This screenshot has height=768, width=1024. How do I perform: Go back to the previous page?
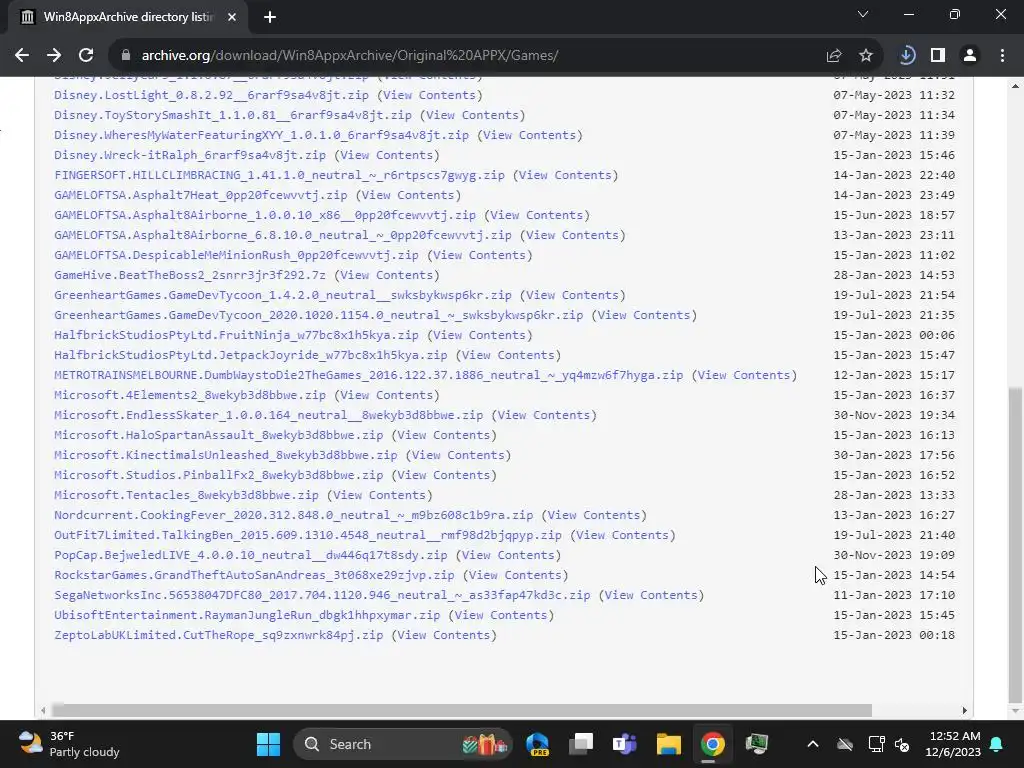tap(22, 56)
